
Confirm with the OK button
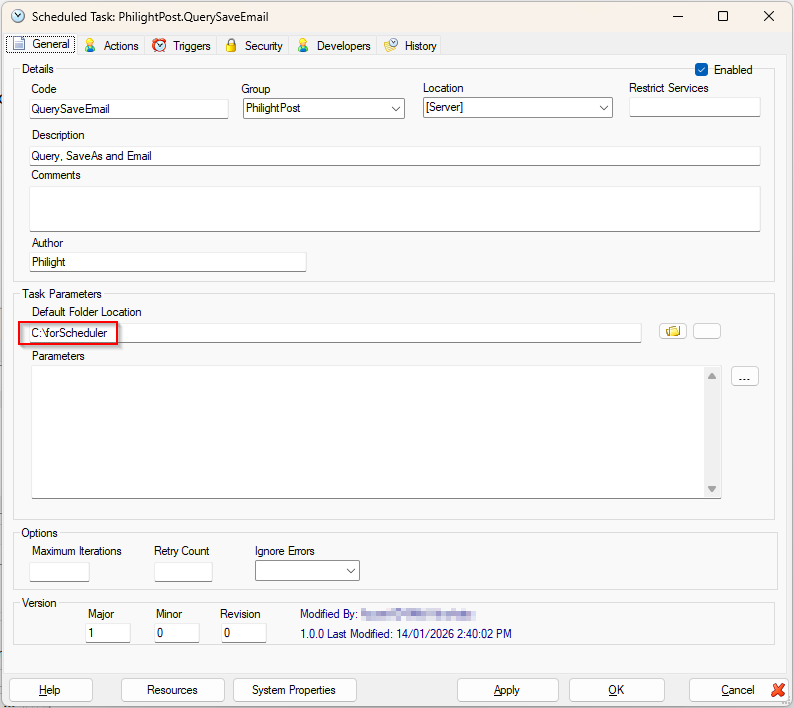[x=616, y=690]
